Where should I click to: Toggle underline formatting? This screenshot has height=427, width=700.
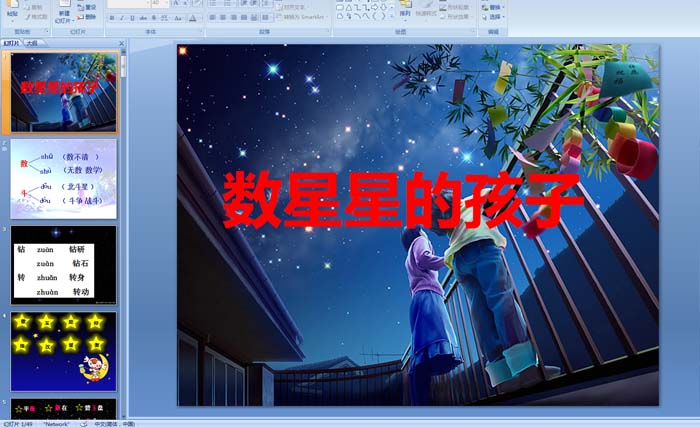132,18
